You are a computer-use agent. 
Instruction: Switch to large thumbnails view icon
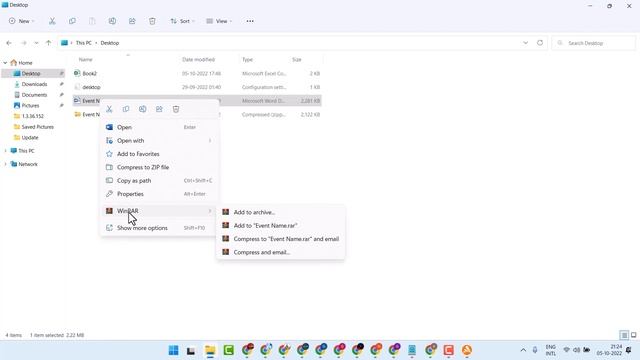click(634, 335)
